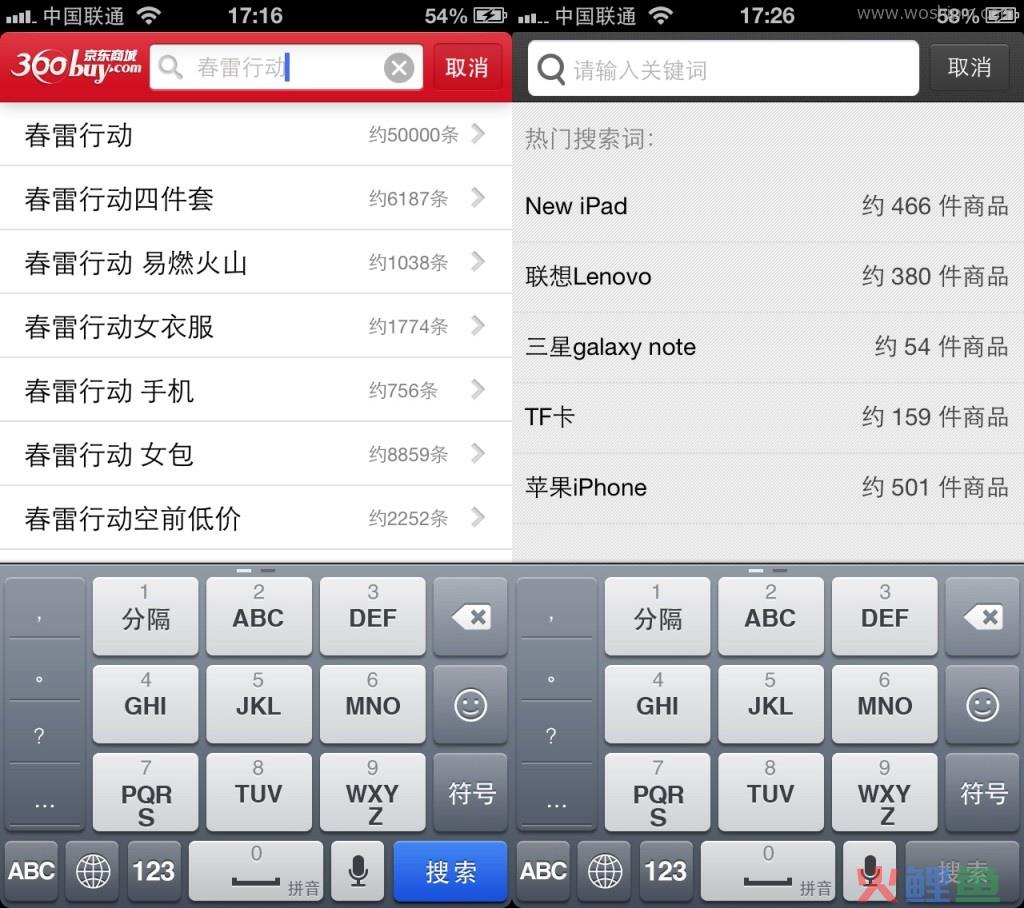Image resolution: width=1024 pixels, height=908 pixels.
Task: Tap the 拼音 space bar on left keyboard
Action: click(x=256, y=871)
